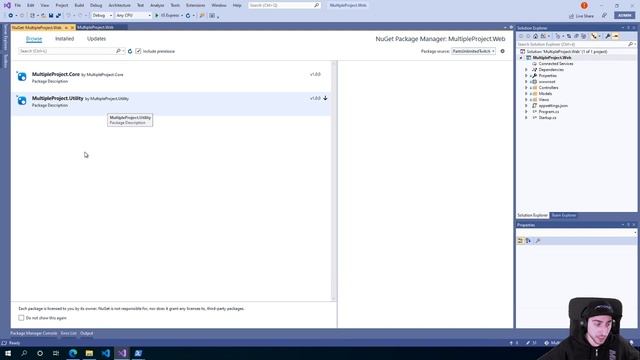Viewport: 640px width, 360px height.
Task: Check the Do not show this again box
Action: pyautogui.click(x=21, y=318)
